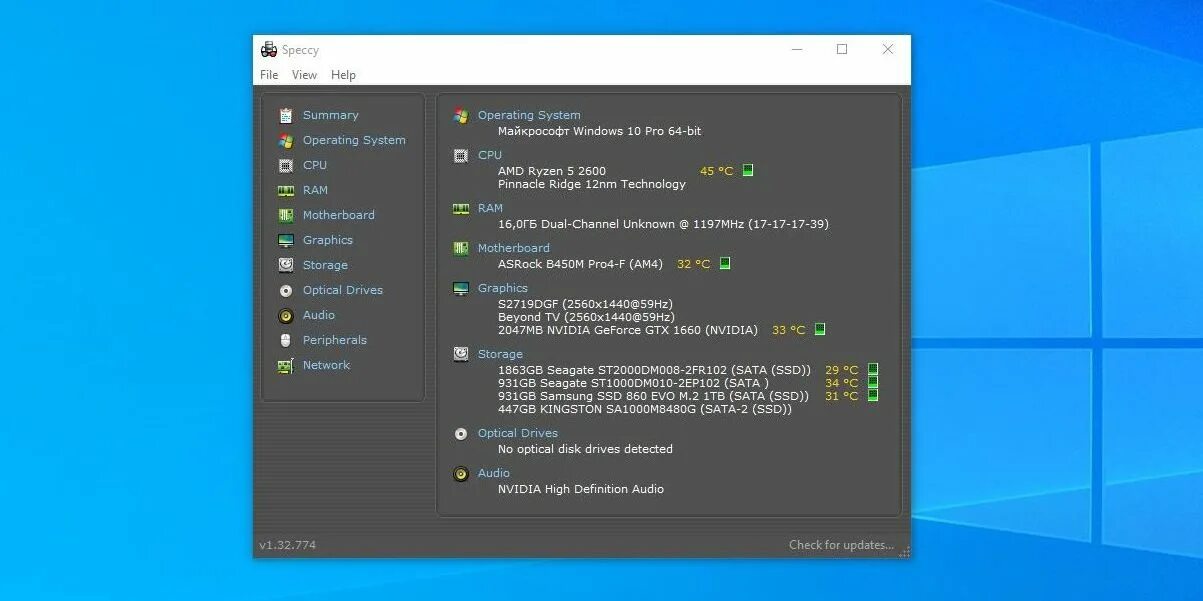Open the File menu

point(269,75)
